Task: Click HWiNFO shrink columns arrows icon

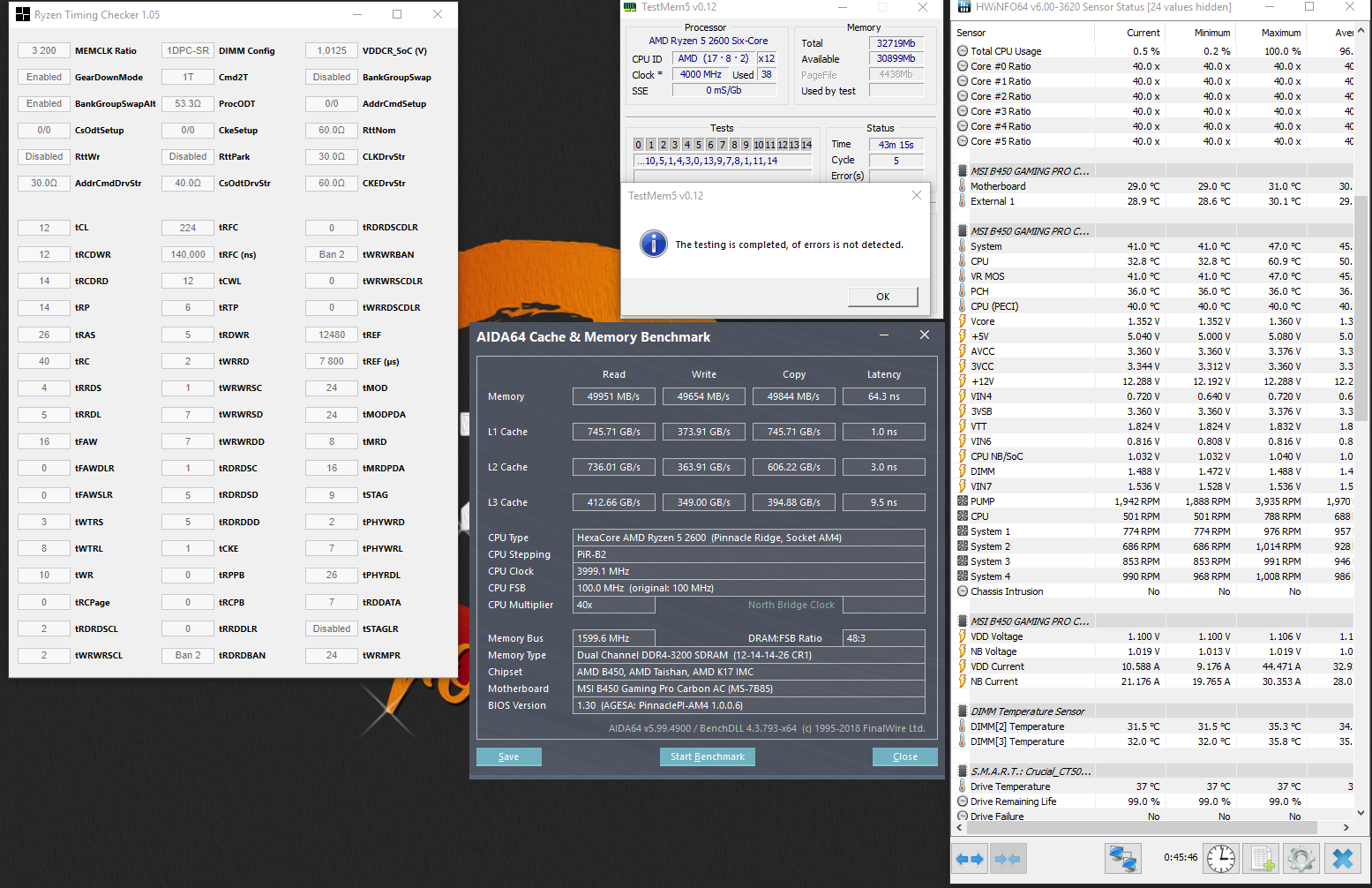Action: click(x=1007, y=858)
